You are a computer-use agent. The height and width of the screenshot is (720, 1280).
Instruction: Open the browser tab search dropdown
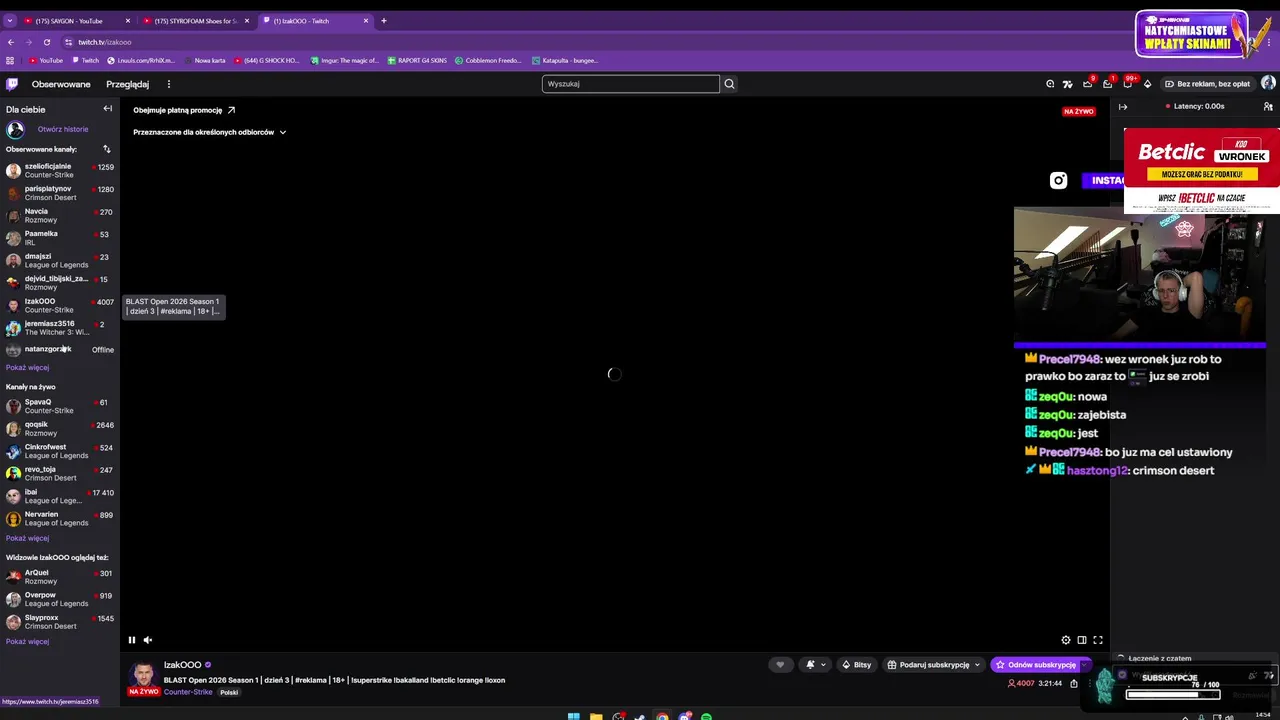pos(10,20)
